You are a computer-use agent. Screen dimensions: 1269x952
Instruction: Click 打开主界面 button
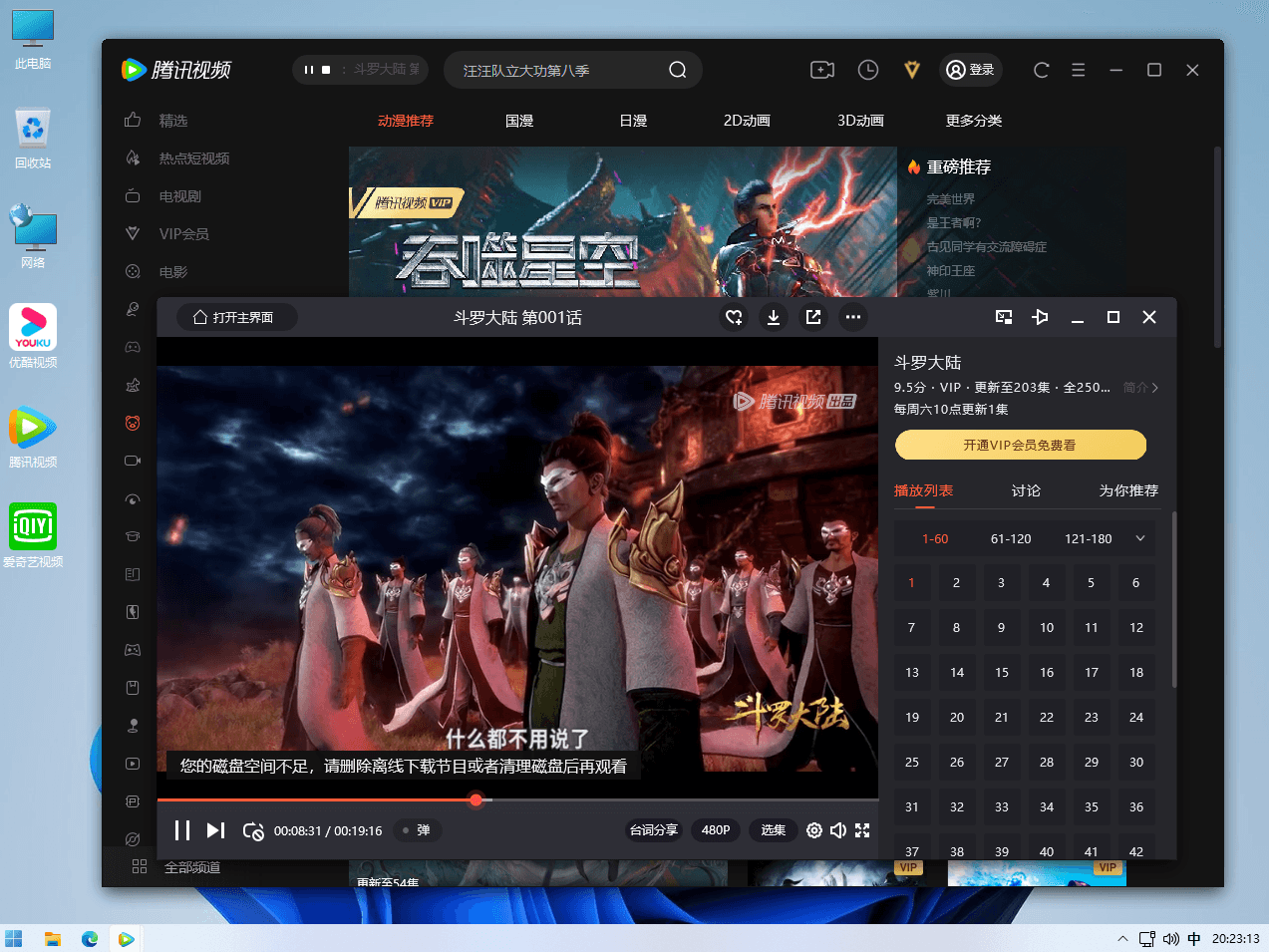click(x=237, y=317)
